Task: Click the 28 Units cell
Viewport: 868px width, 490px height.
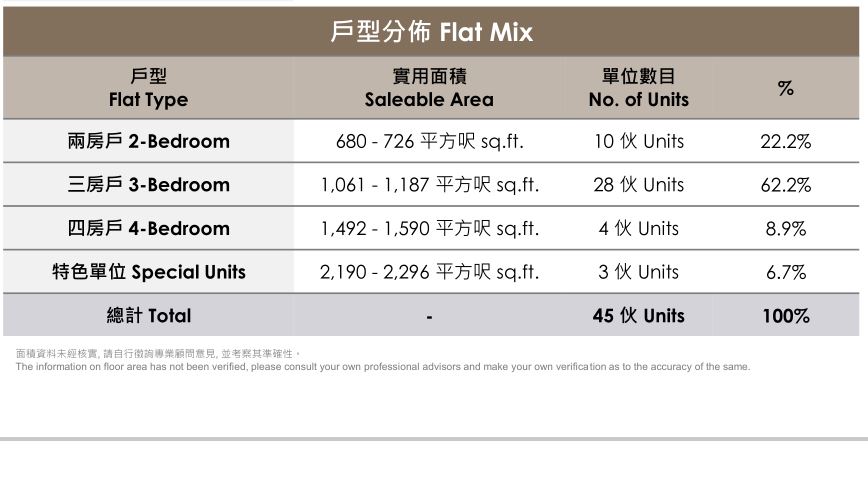Action: click(x=639, y=185)
